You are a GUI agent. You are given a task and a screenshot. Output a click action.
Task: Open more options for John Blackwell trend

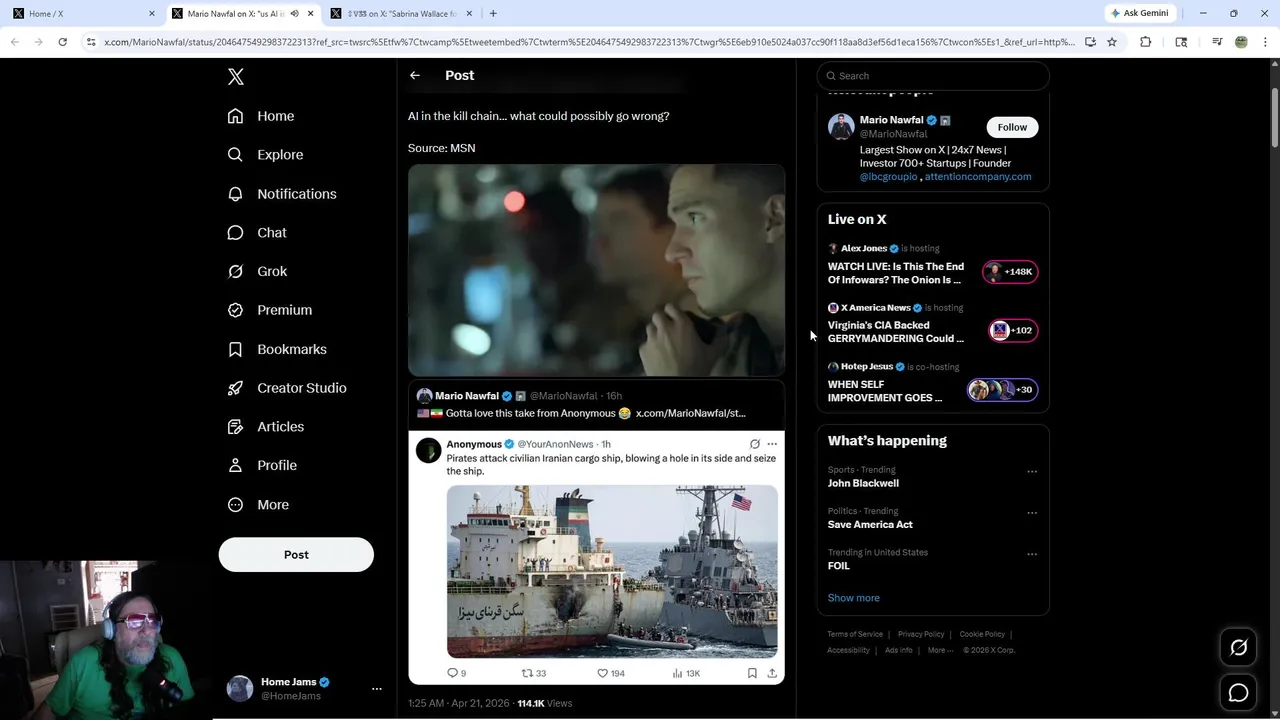[1032, 471]
